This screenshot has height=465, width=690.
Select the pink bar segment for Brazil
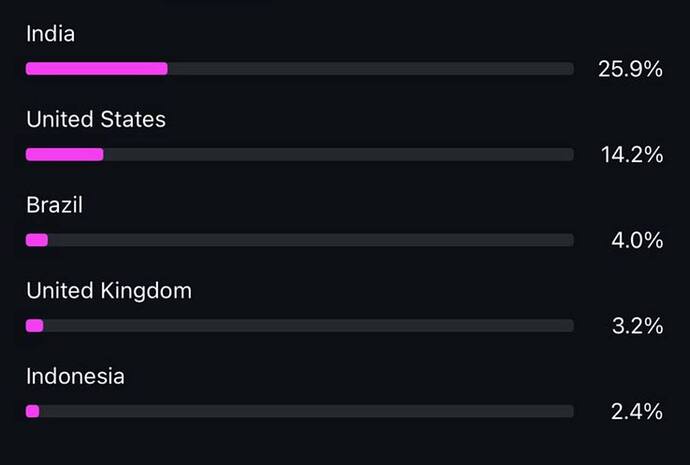tap(37, 240)
